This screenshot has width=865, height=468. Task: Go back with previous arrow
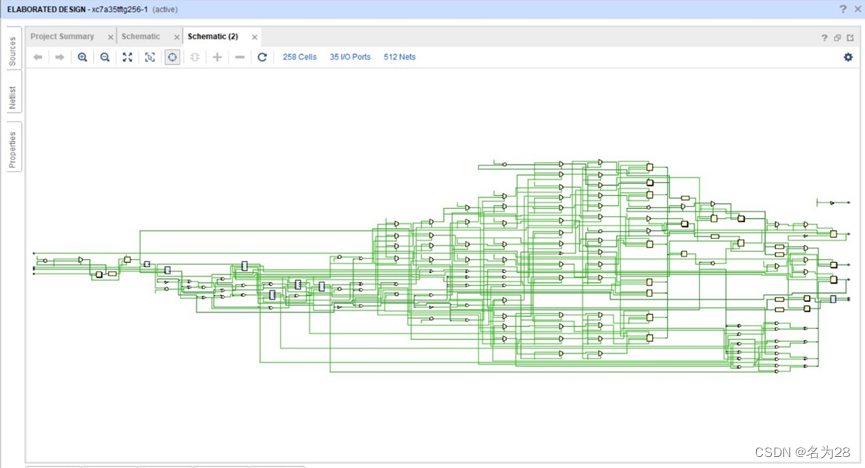click(x=38, y=57)
